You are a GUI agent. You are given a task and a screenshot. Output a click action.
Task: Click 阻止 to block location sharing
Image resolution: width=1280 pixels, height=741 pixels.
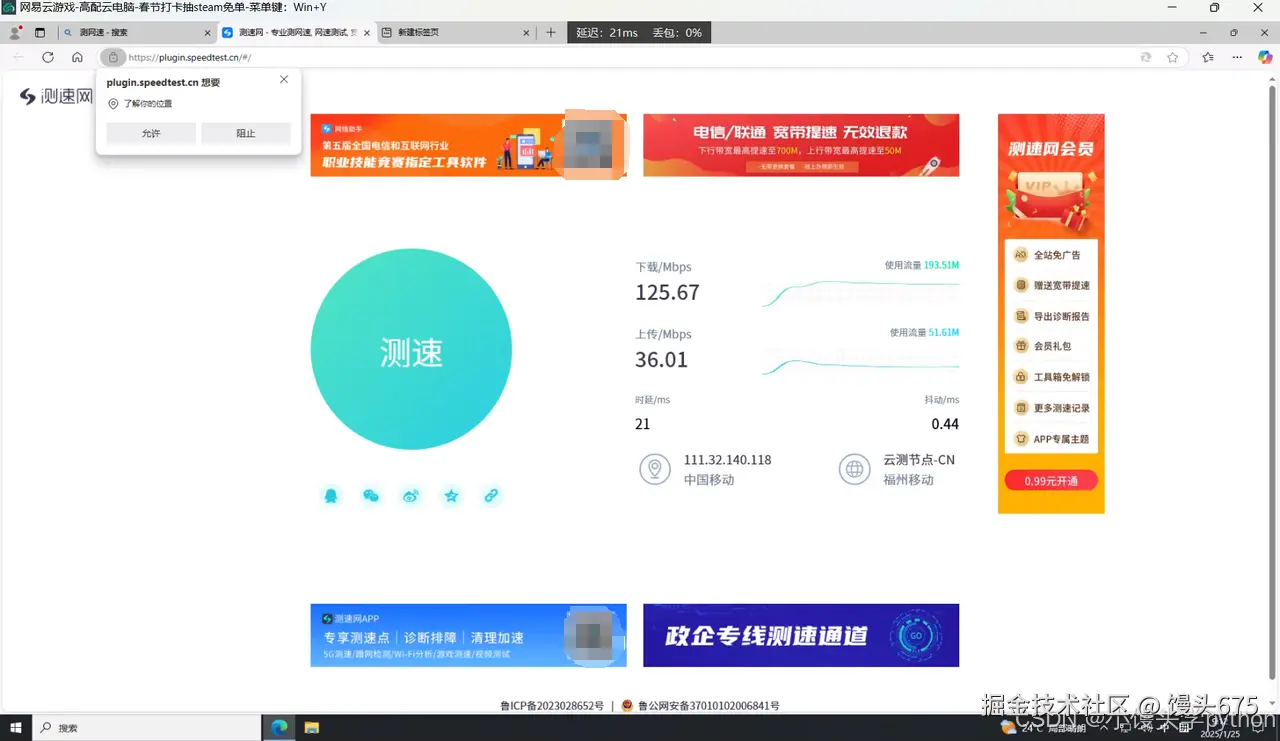246,133
